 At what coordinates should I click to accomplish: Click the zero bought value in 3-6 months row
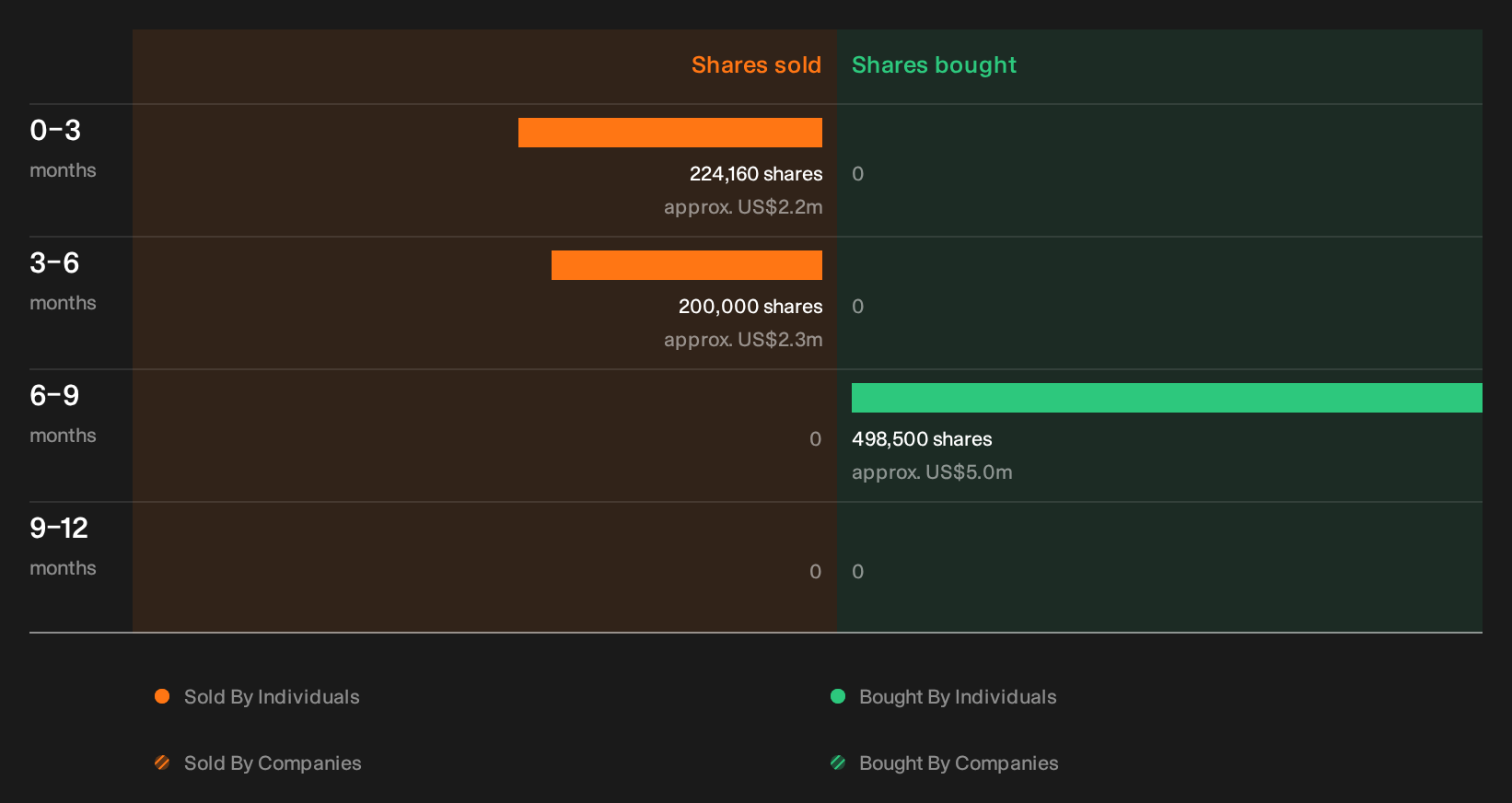coord(857,307)
